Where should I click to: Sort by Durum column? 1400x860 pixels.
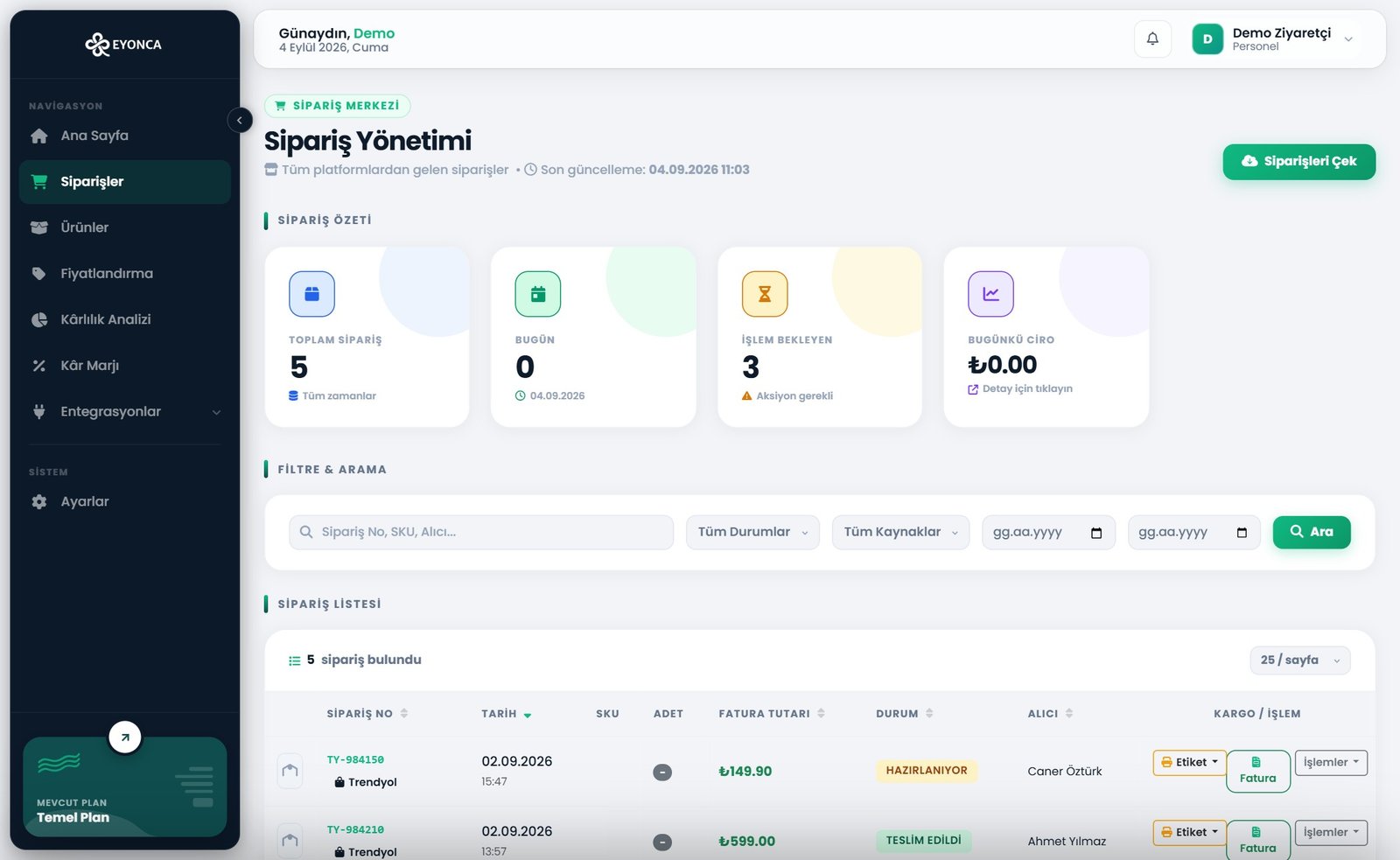point(905,714)
